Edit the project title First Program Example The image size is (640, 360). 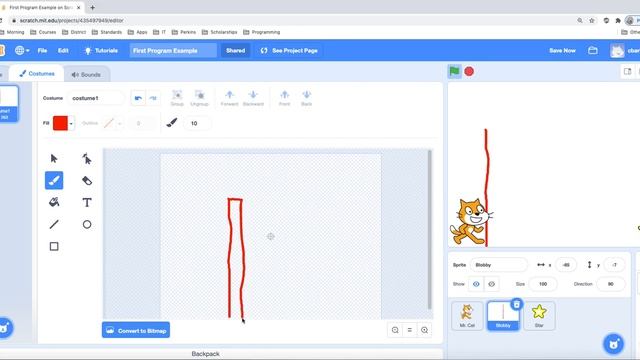(173, 51)
